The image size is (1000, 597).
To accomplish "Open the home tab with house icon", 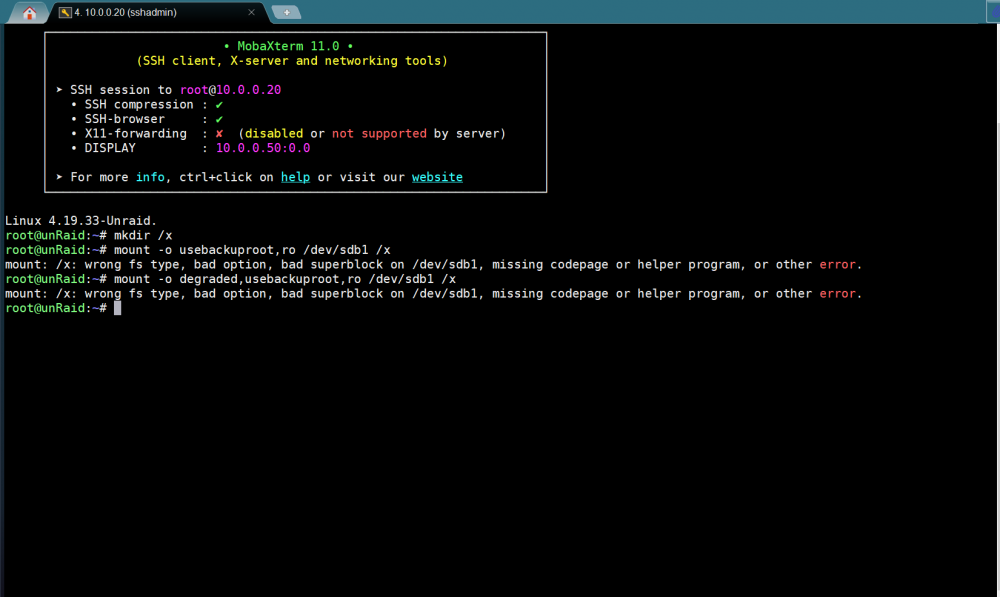I will click(29, 13).
